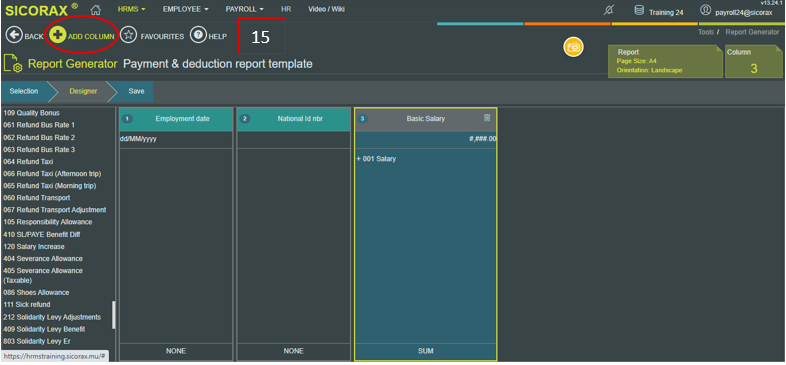
Task: Select the National Id nbr column header
Action: click(x=294, y=119)
